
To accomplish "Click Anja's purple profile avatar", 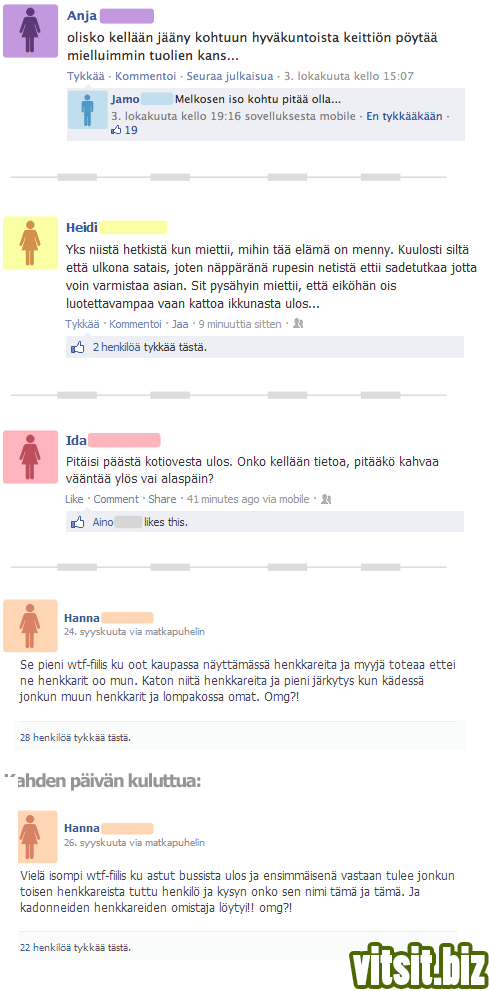I will [30, 32].
